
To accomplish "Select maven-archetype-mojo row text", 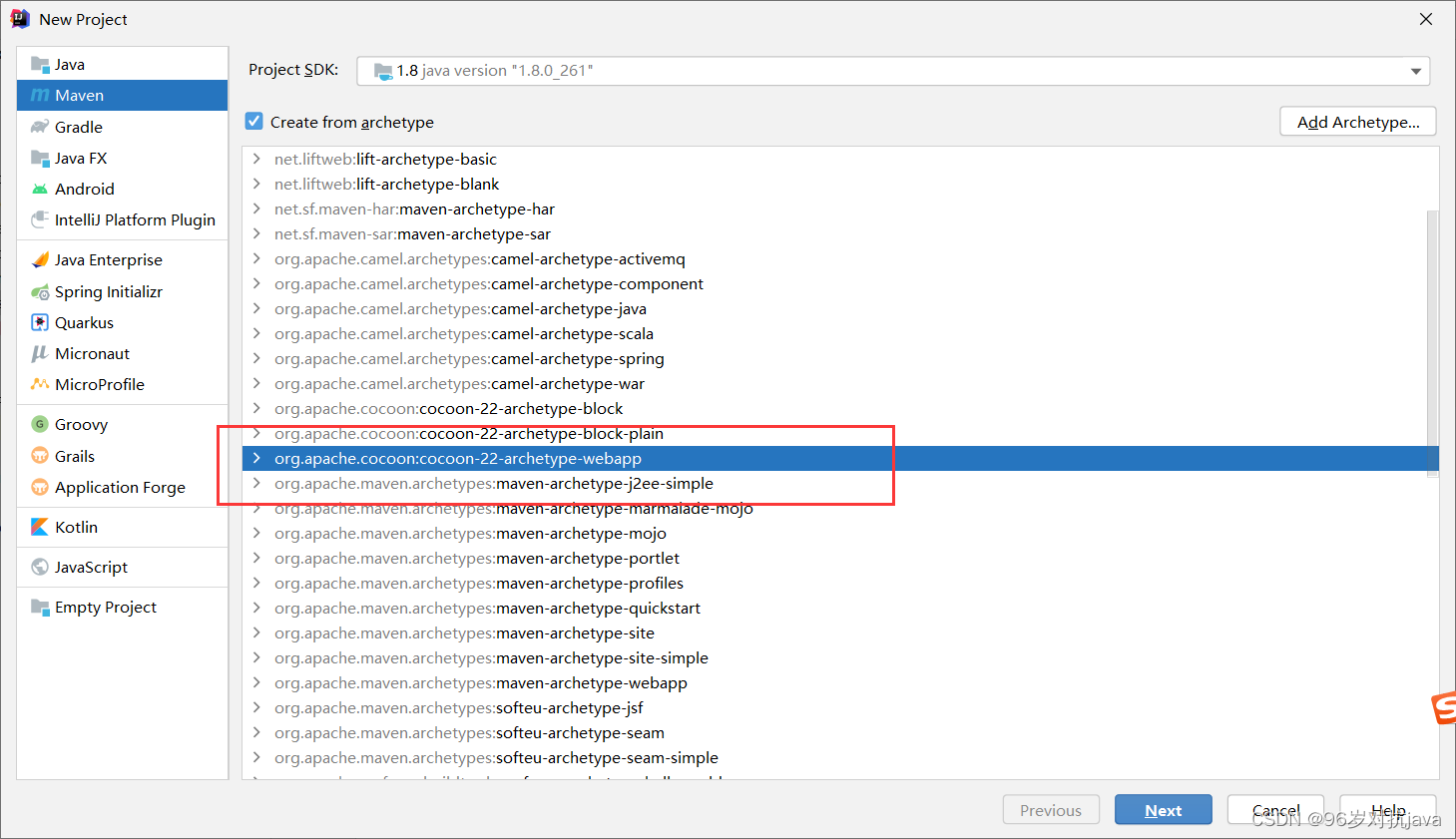I will click(x=470, y=533).
